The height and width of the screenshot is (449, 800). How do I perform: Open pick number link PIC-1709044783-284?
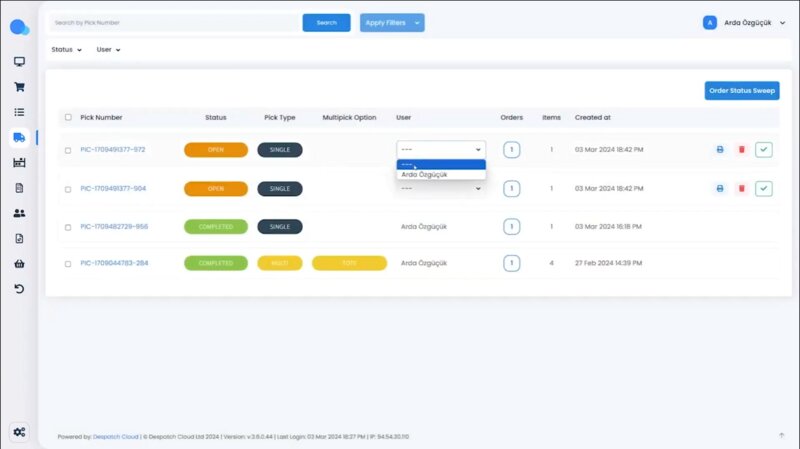pos(114,263)
